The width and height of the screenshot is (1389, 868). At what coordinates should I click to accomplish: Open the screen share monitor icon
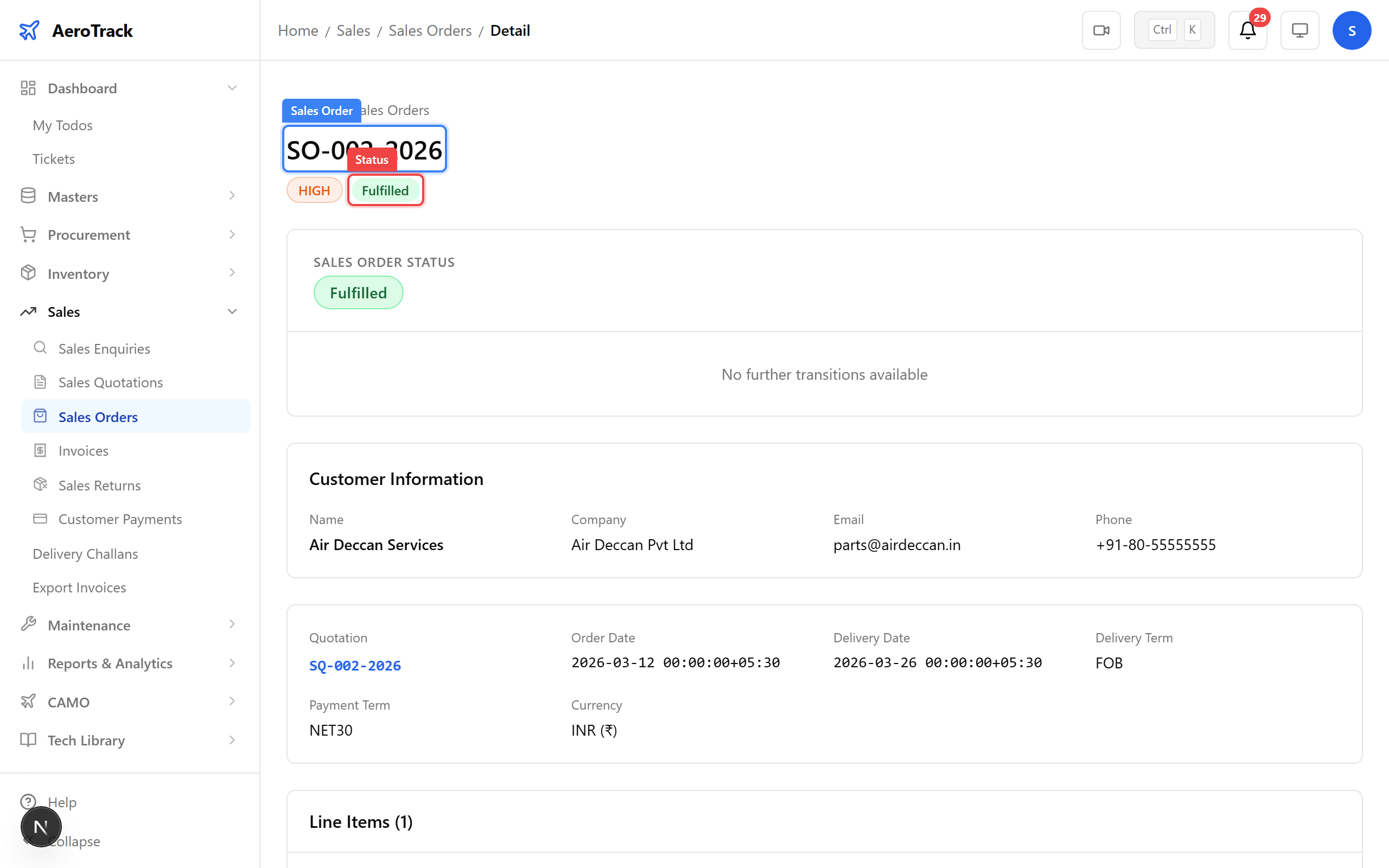(1299, 30)
